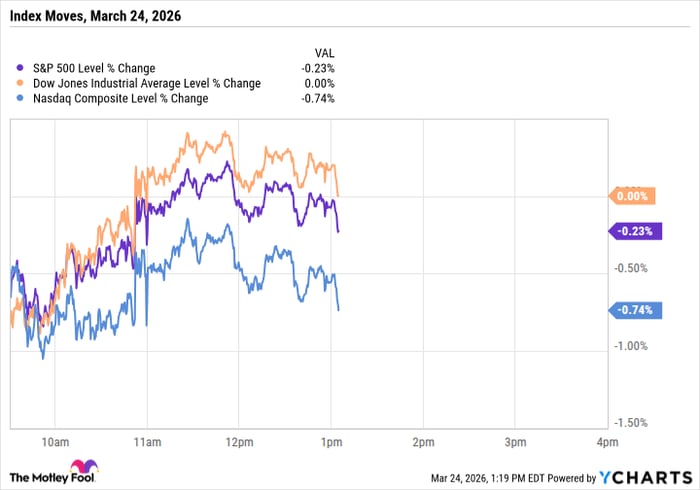Click the 11am time axis label
The image size is (700, 490).
(146, 440)
